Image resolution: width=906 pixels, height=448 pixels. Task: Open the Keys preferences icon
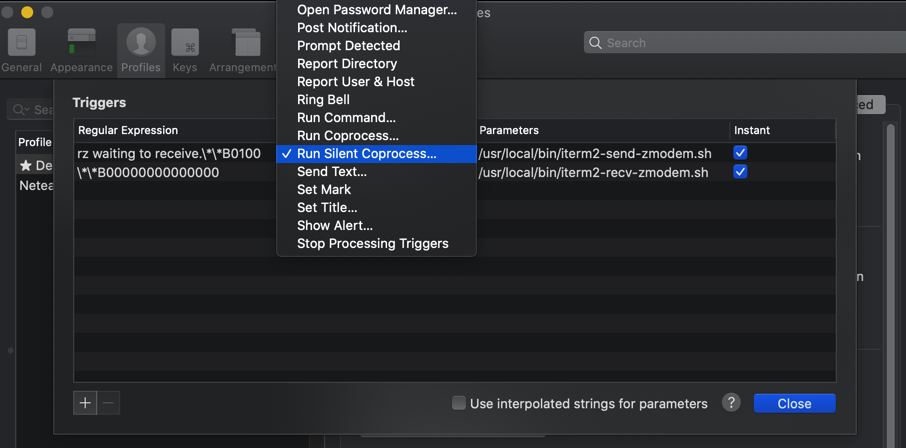(x=185, y=48)
